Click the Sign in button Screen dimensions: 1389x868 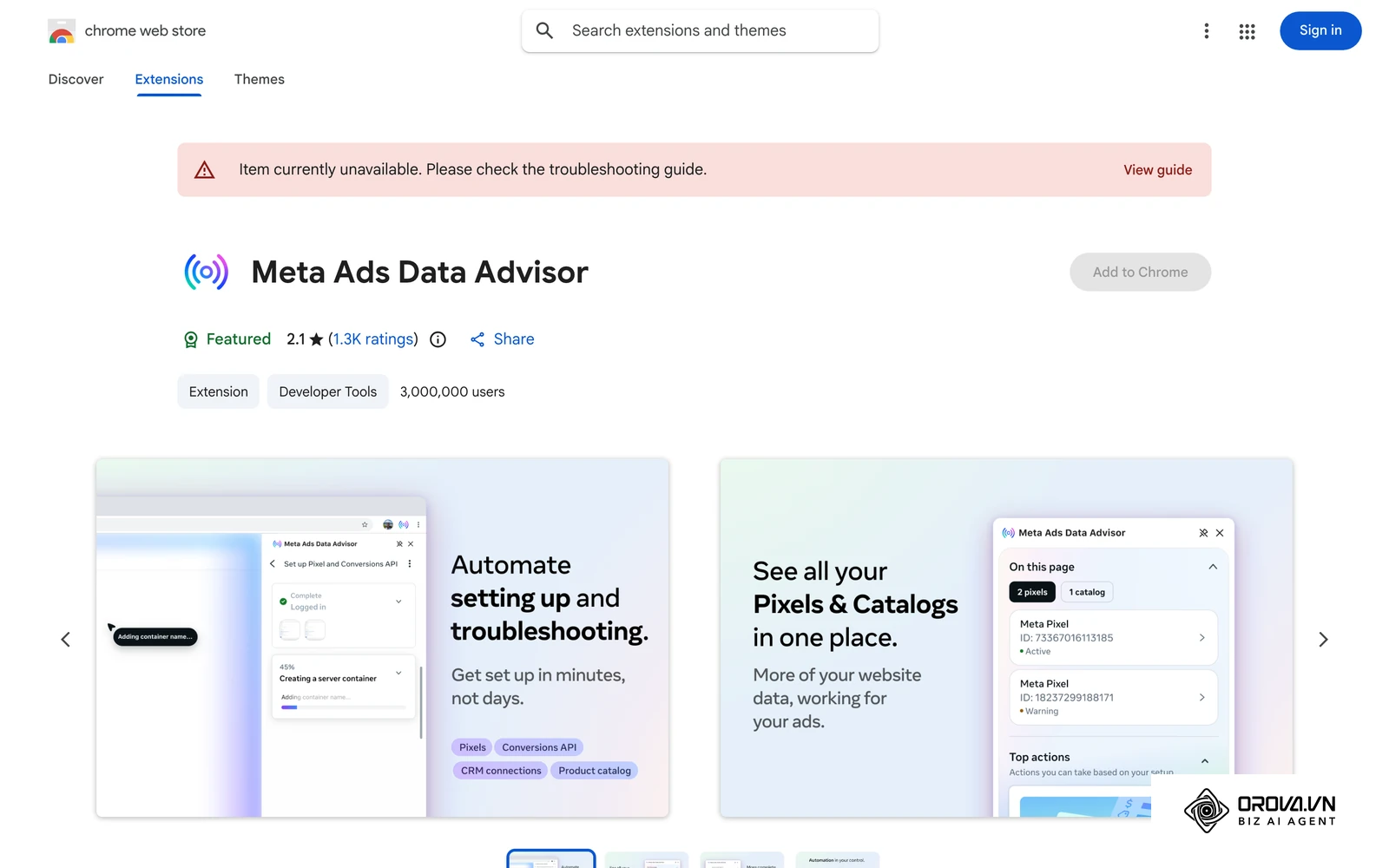tap(1320, 30)
